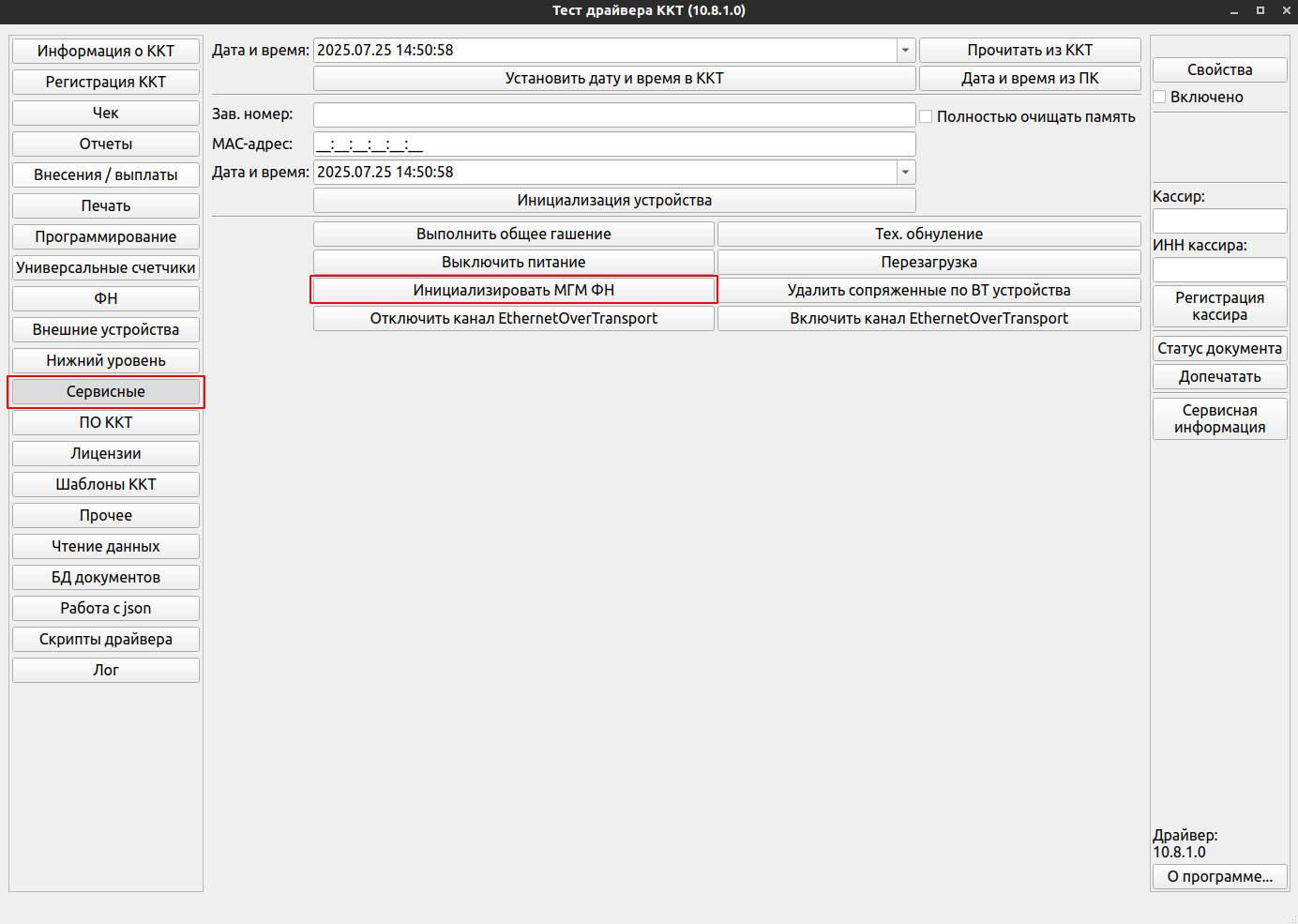Click the 'О программе...' button
Image resolution: width=1298 pixels, height=924 pixels.
coord(1219,876)
